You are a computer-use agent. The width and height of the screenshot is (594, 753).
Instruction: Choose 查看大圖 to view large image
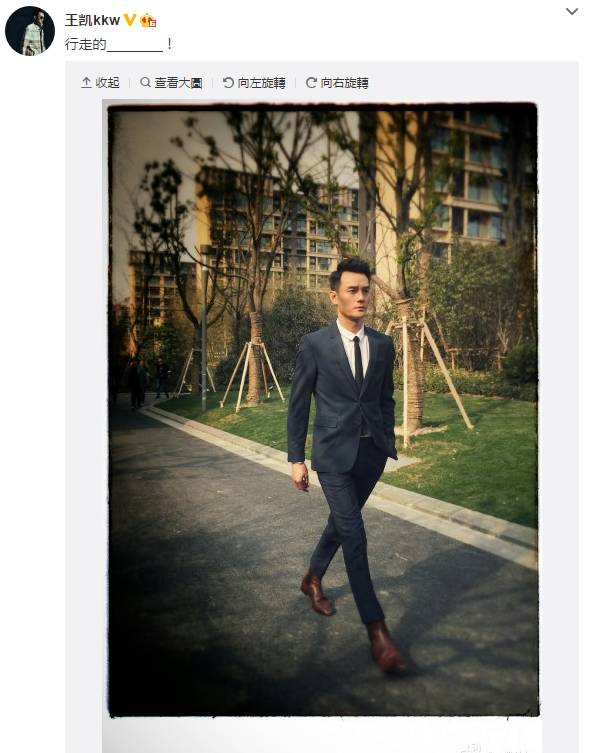coord(178,83)
